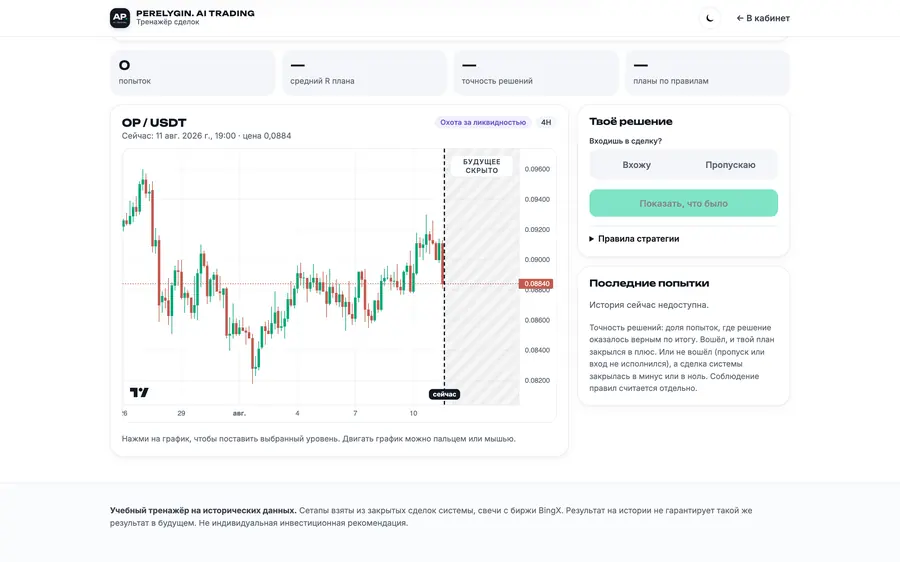Go back via "В кабинет" link
The height and width of the screenshot is (562, 900).
(x=763, y=18)
